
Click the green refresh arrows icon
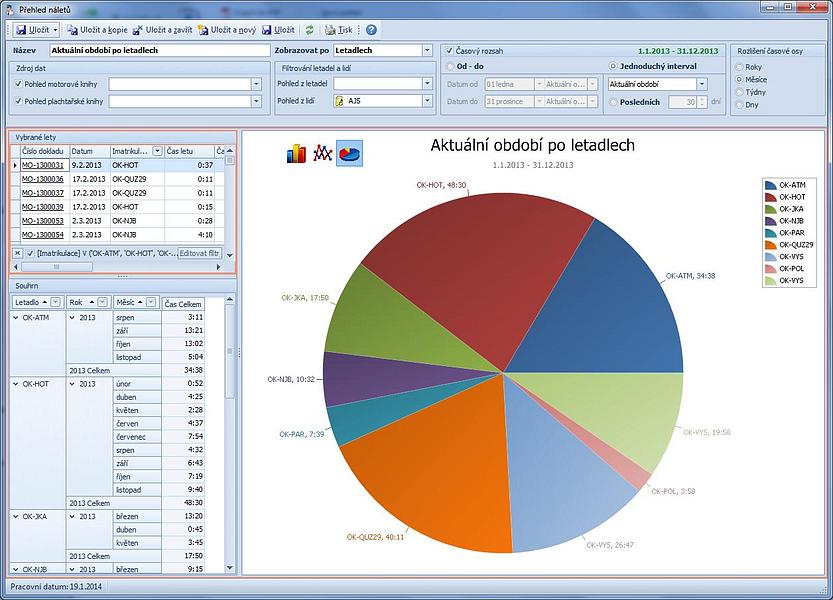coord(310,31)
